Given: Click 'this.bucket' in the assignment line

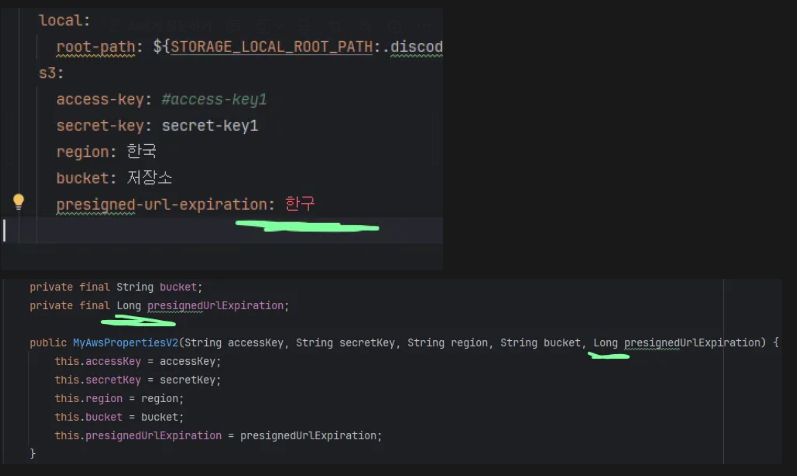Looking at the screenshot, I should [88, 417].
